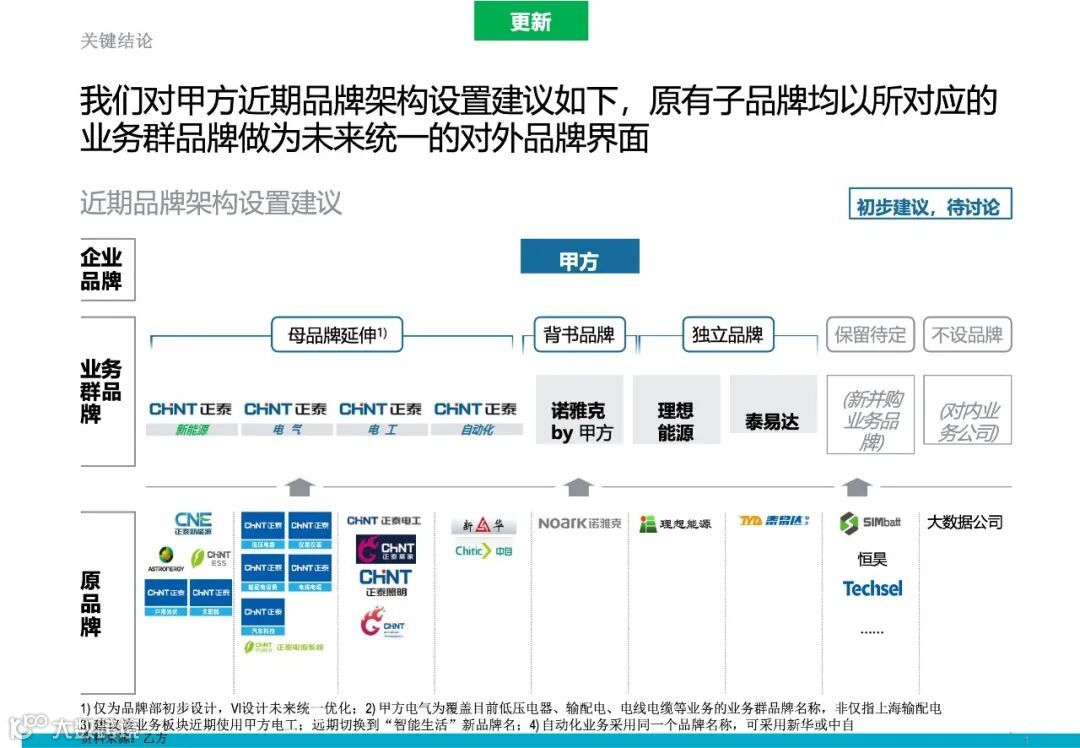Click the 母品牌延伸 category label
This screenshot has width=1080, height=748.
337,335
